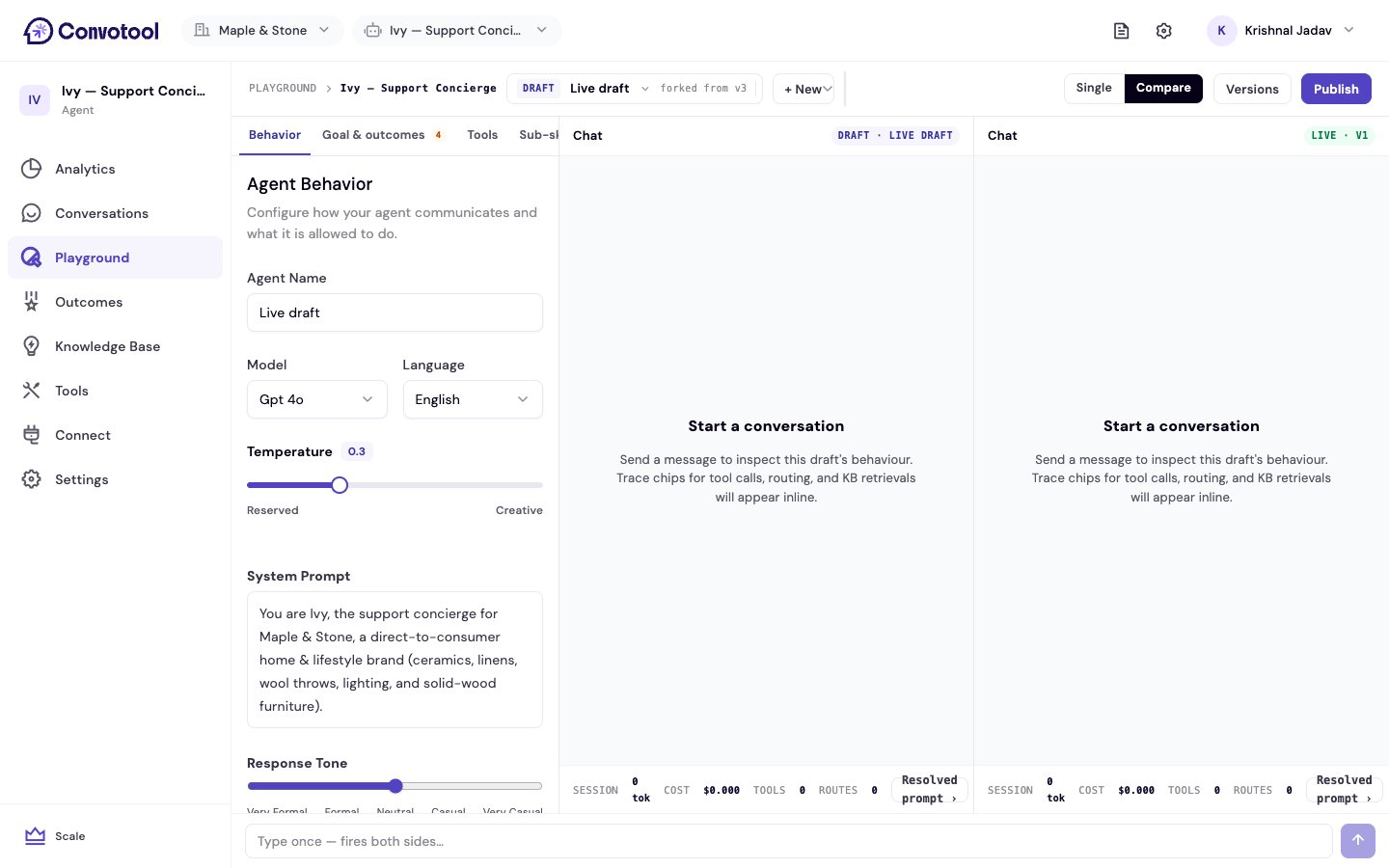
Task: Click the Temperature slider handle
Action: [x=340, y=485]
